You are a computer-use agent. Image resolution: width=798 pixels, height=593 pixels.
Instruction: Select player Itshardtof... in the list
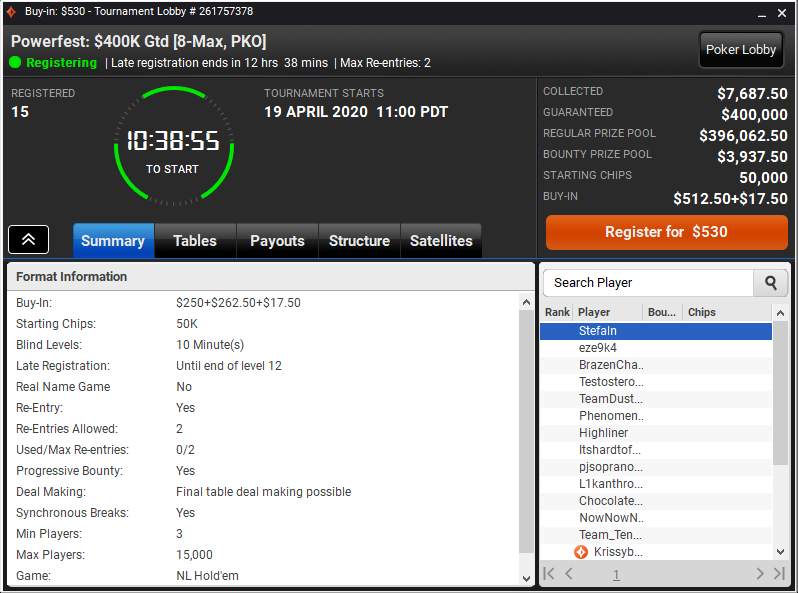coord(656,450)
